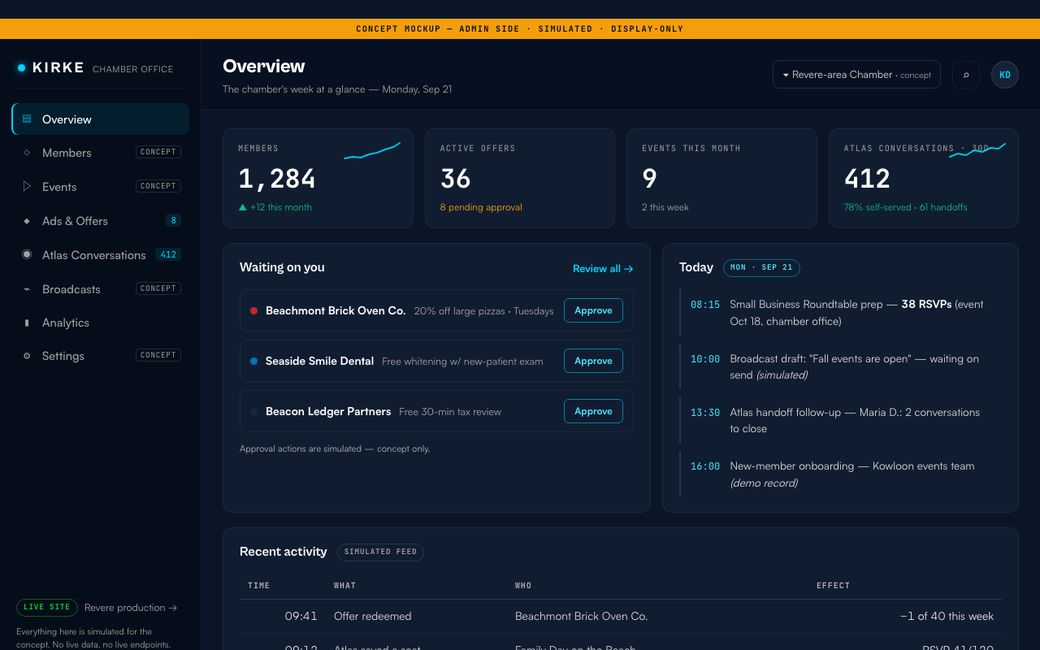1040x650 pixels.
Task: Click the EFFECT column header
Action: (x=833, y=586)
